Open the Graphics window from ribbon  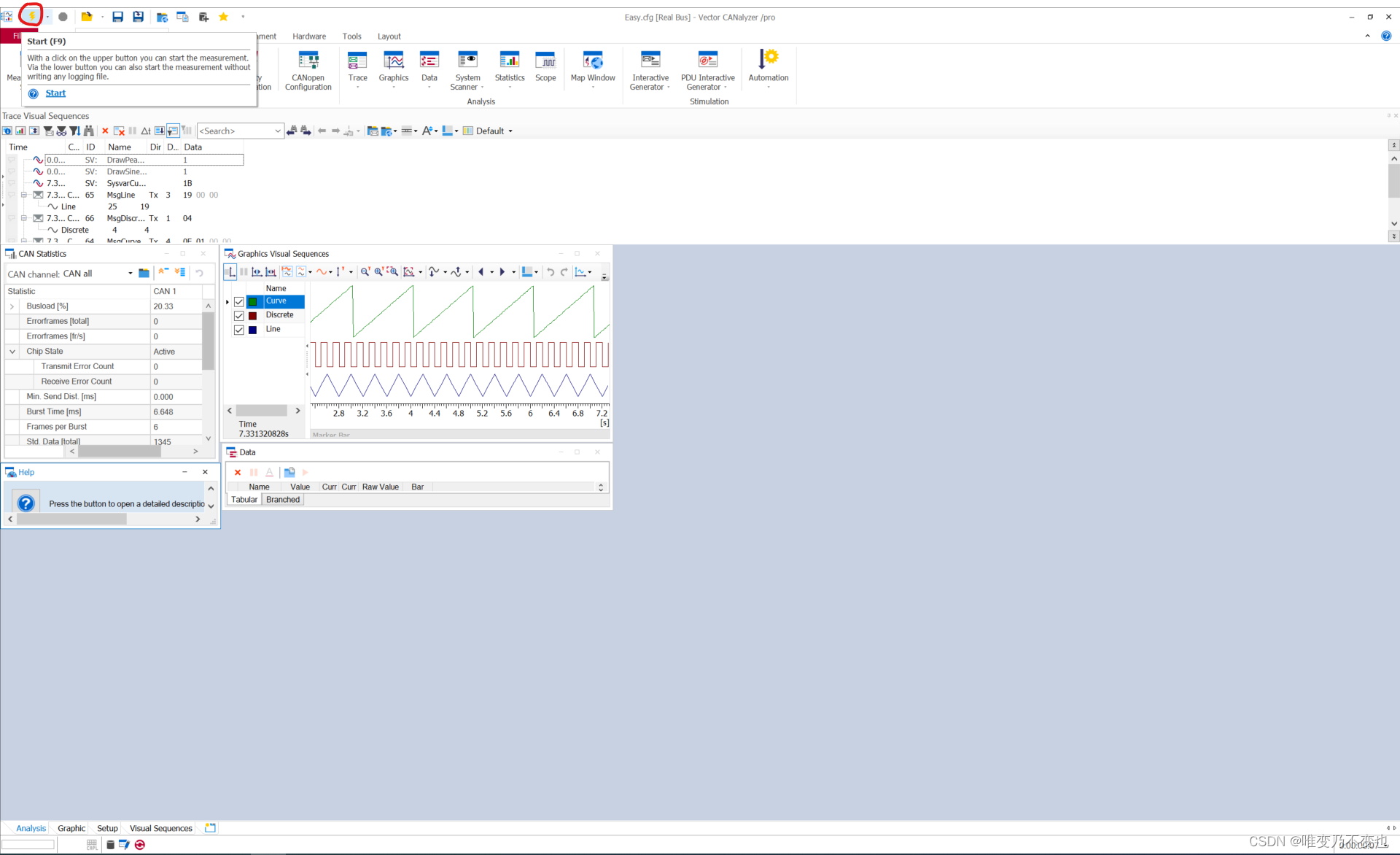[x=393, y=61]
